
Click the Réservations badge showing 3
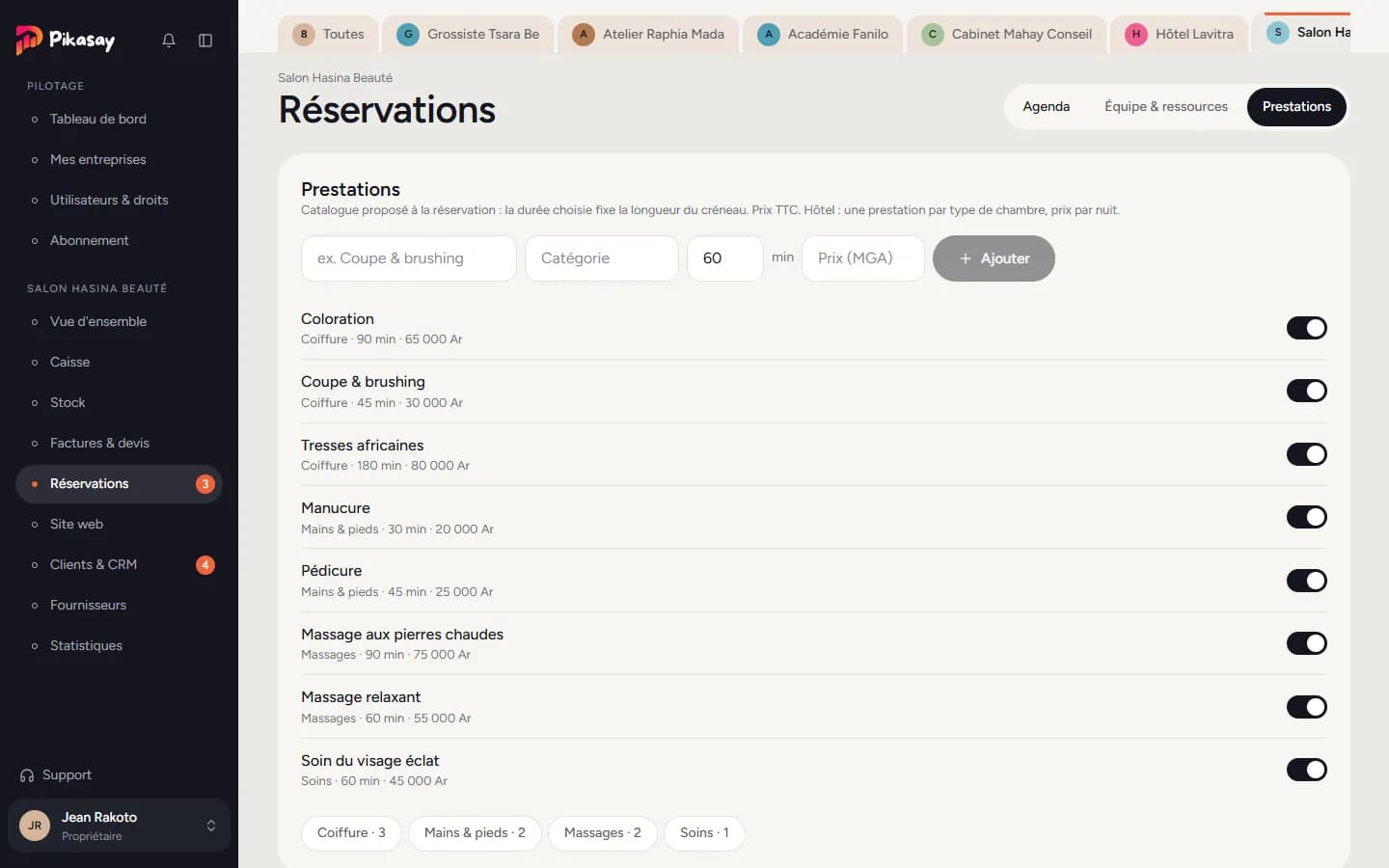(205, 484)
